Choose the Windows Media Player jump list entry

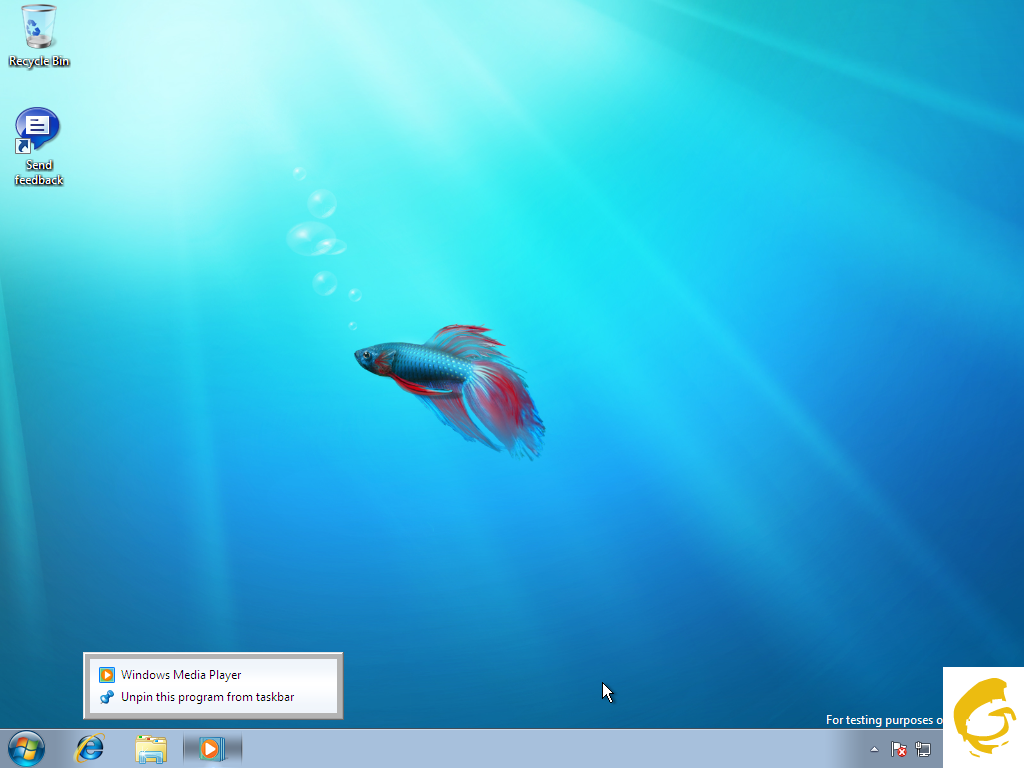[181, 675]
